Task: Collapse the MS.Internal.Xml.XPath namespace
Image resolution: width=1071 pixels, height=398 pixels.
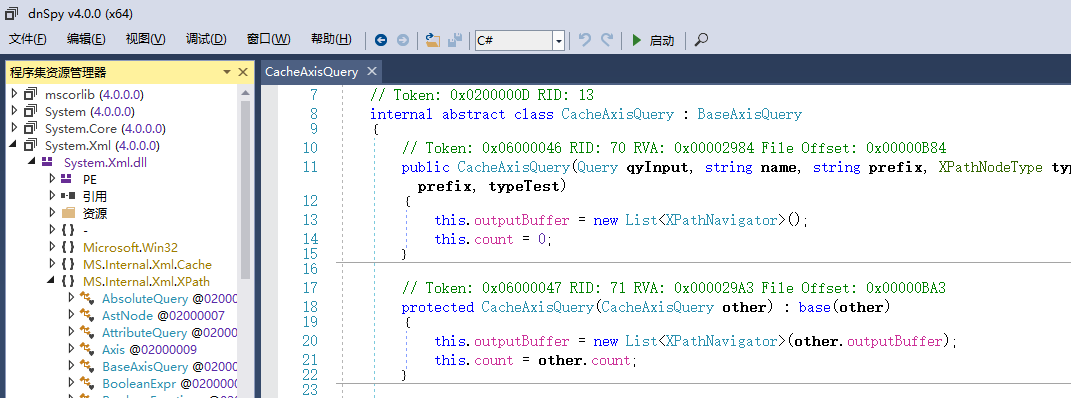Action: pos(51,281)
